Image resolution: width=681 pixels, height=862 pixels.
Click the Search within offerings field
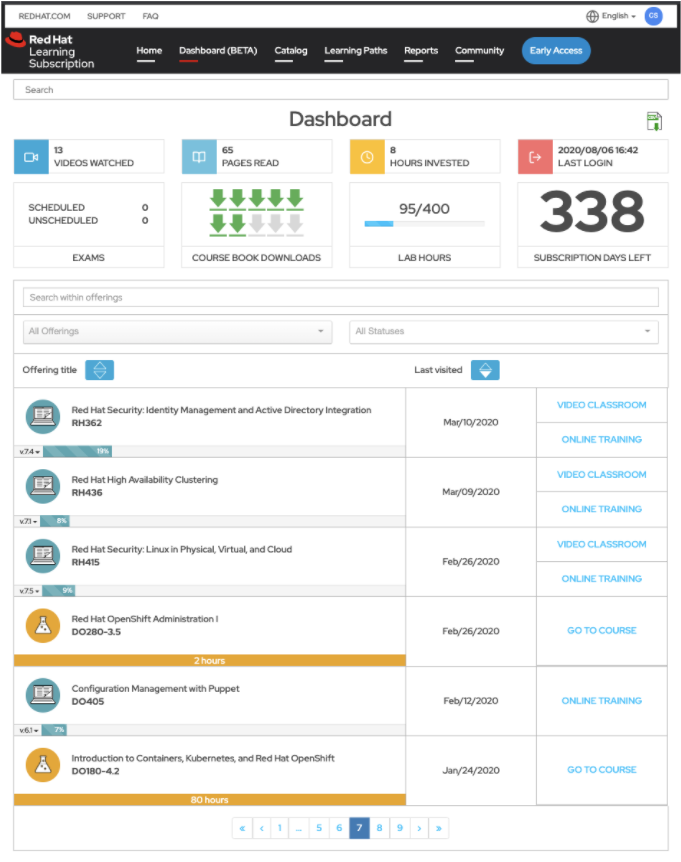(340, 297)
